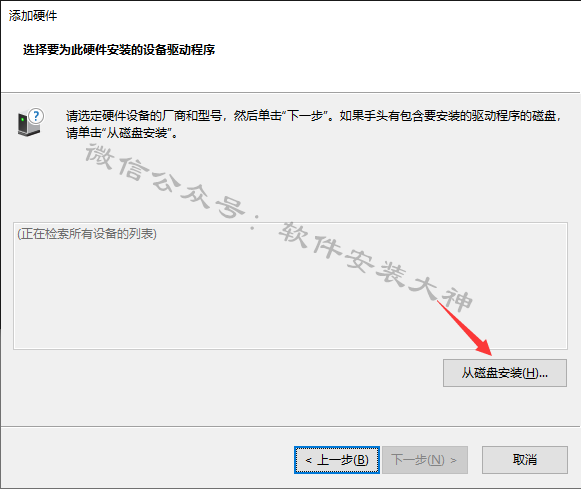Click the right chevron on 下一步 button

tap(454, 460)
